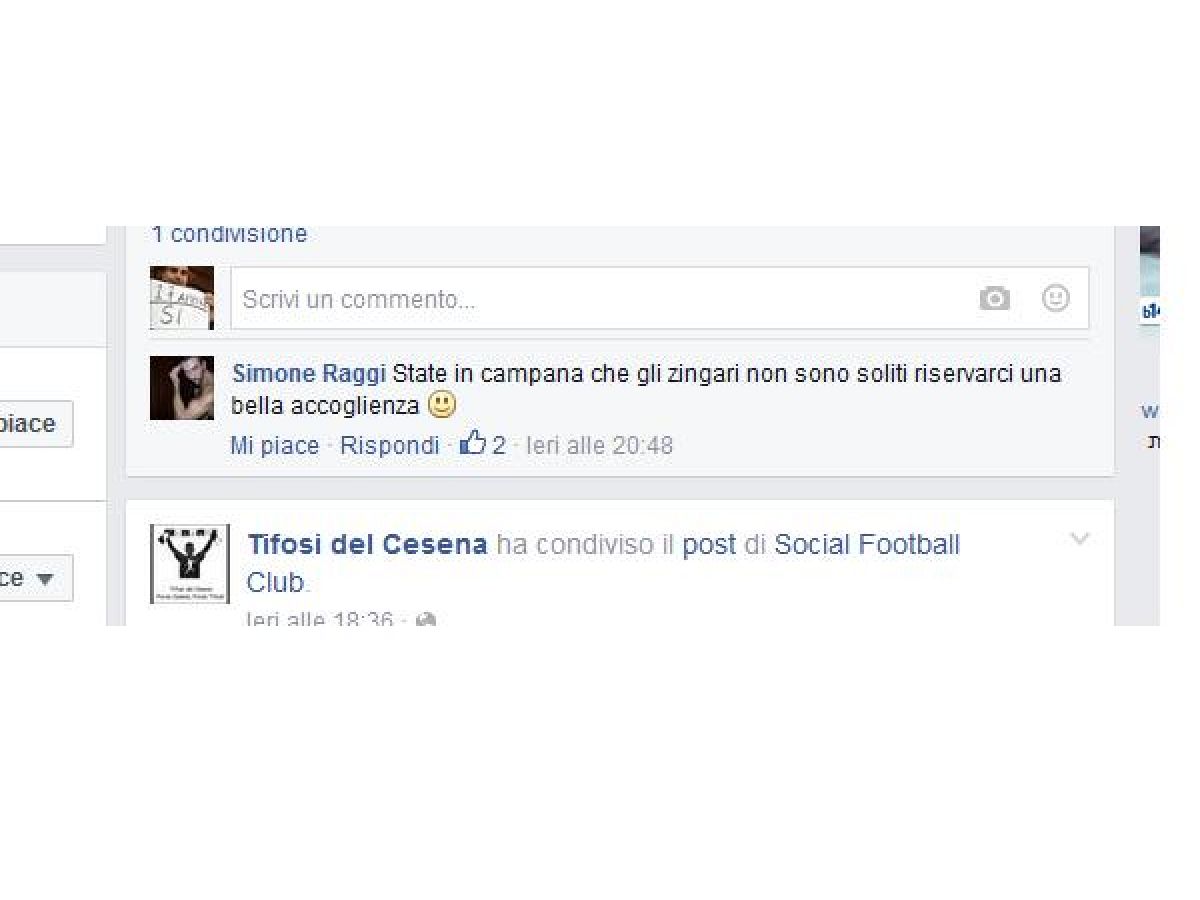Open the Tifosi del Cesena page link

[x=368, y=545]
